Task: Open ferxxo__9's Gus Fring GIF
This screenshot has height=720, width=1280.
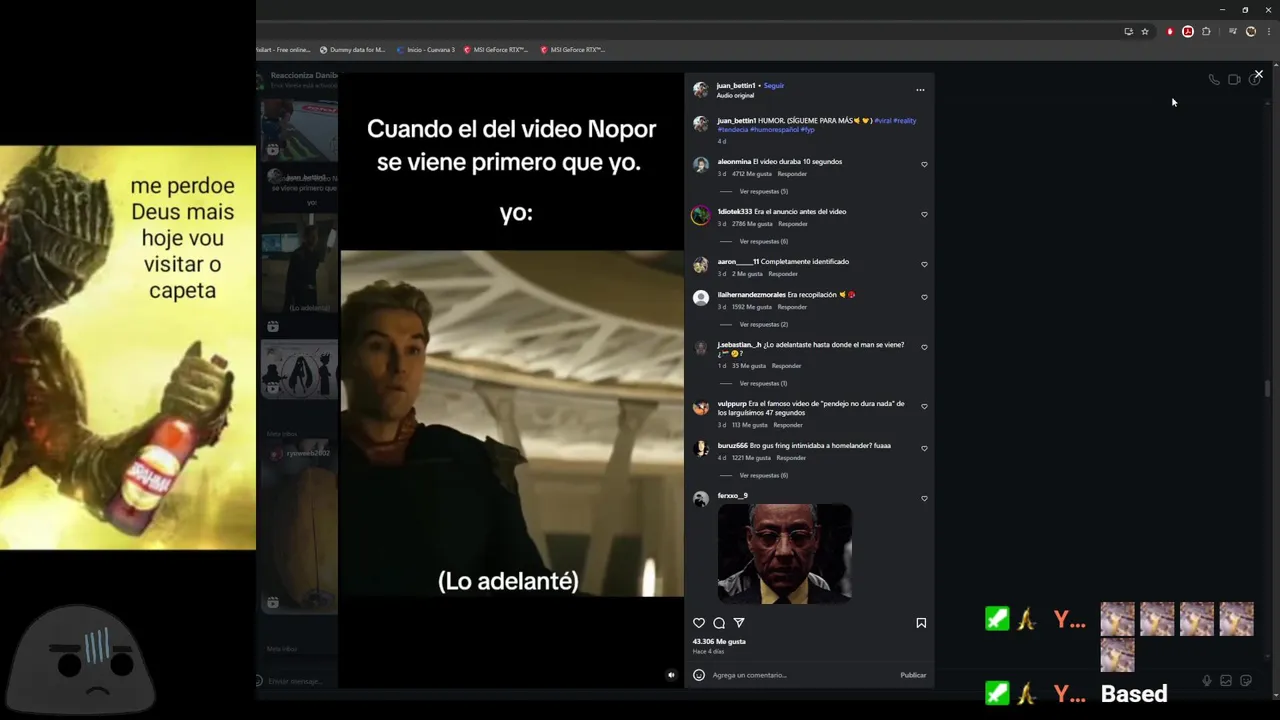Action: tap(785, 554)
